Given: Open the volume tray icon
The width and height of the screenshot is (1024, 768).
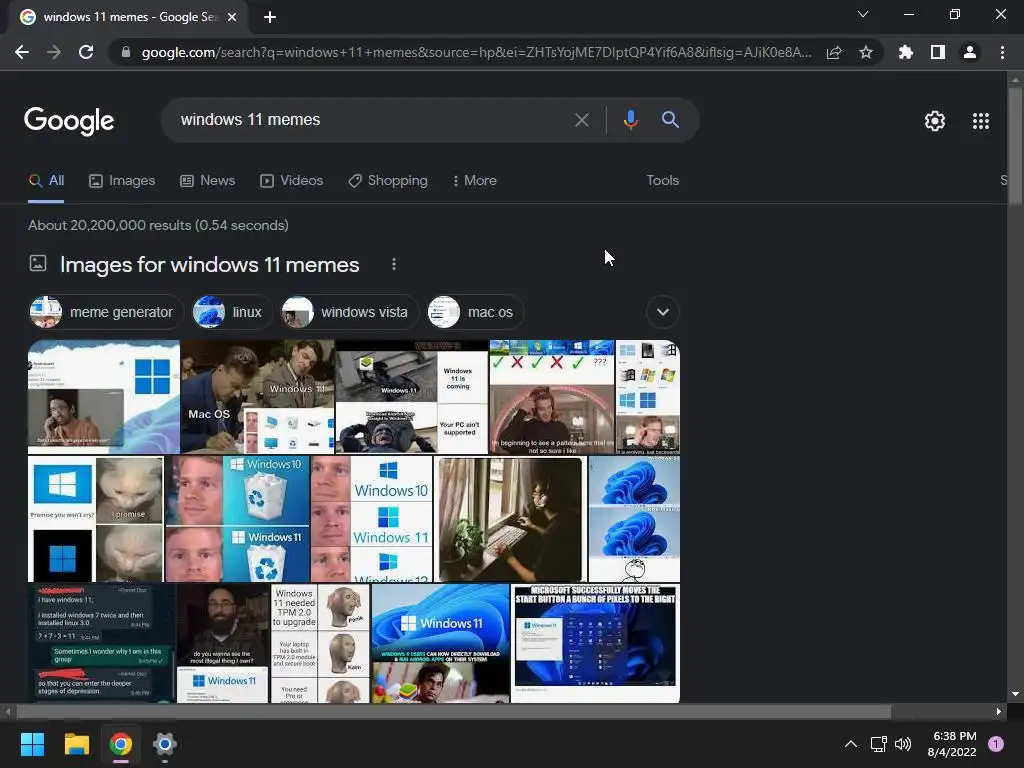Looking at the screenshot, I should (x=903, y=744).
